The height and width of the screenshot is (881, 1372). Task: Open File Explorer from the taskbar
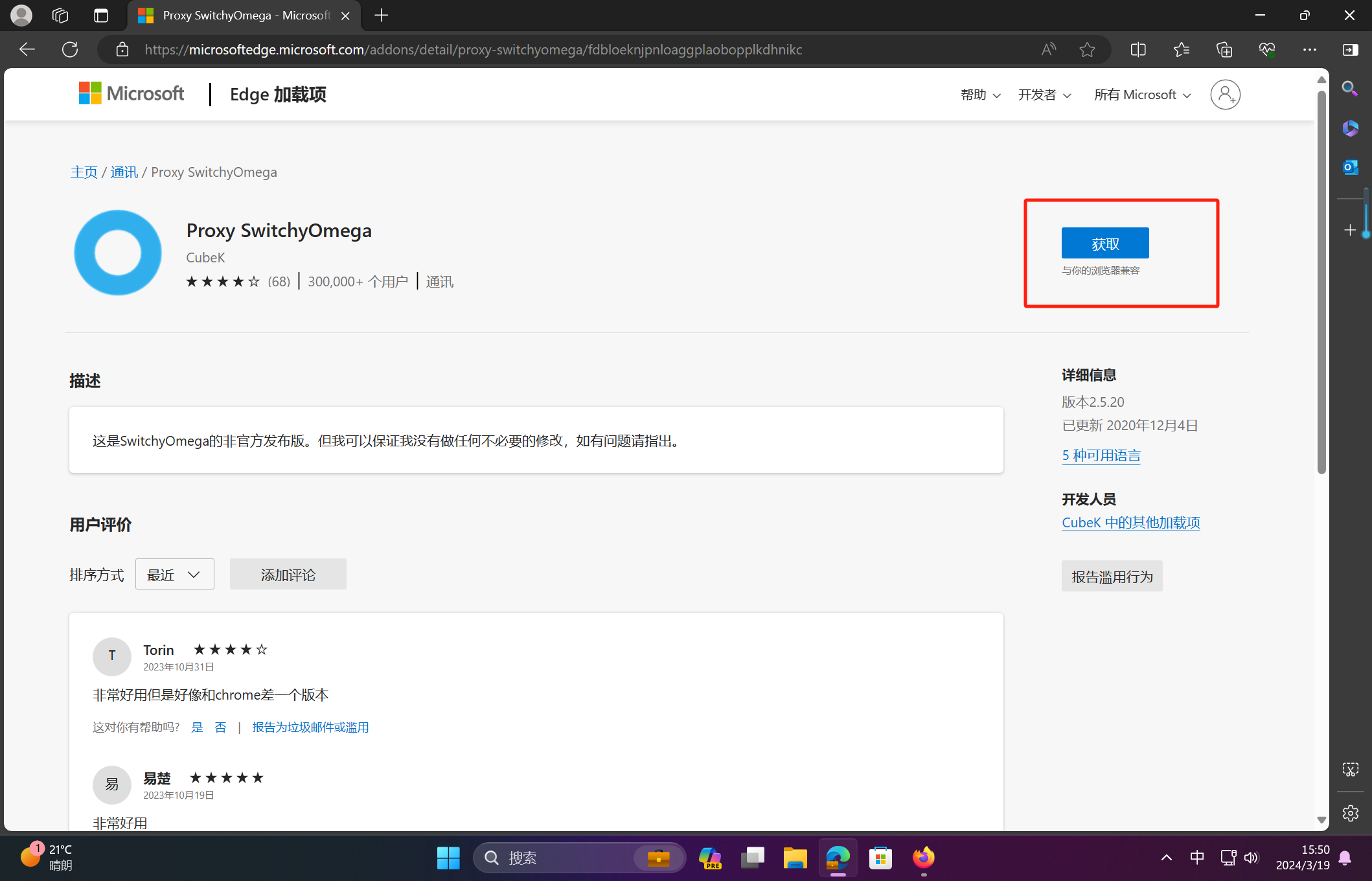tap(795, 858)
